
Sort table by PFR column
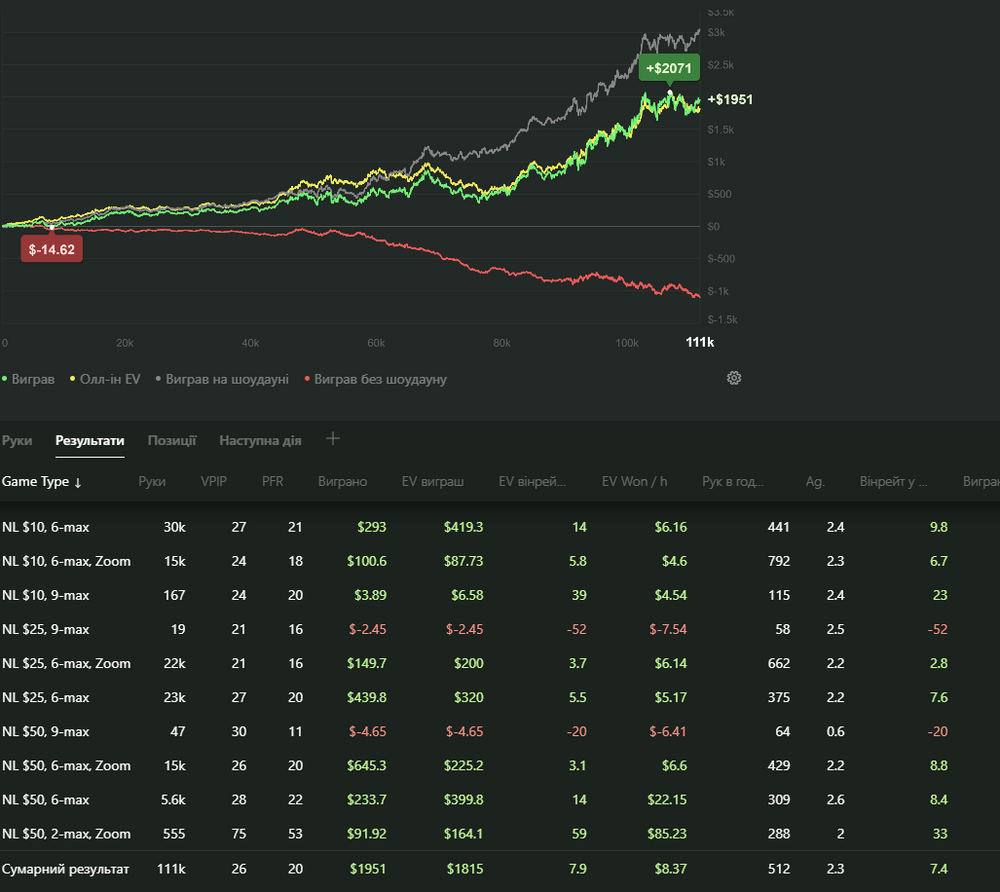(272, 482)
